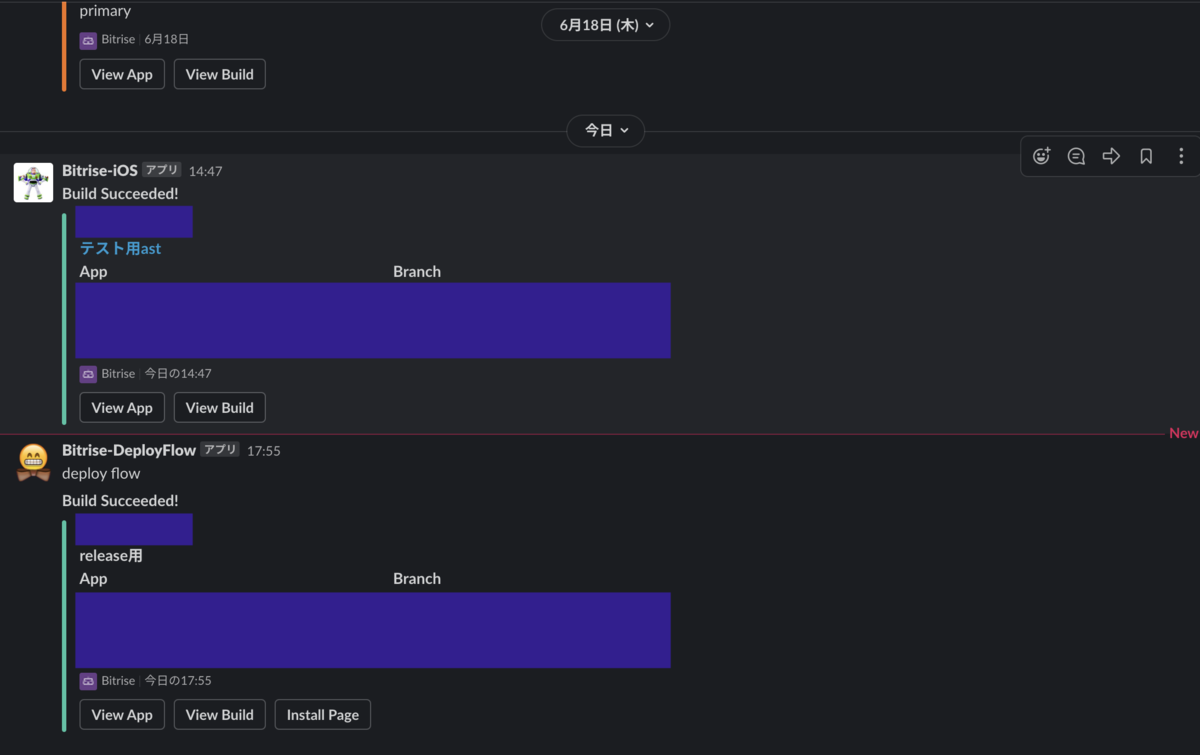Open the Install Page button

[323, 715]
